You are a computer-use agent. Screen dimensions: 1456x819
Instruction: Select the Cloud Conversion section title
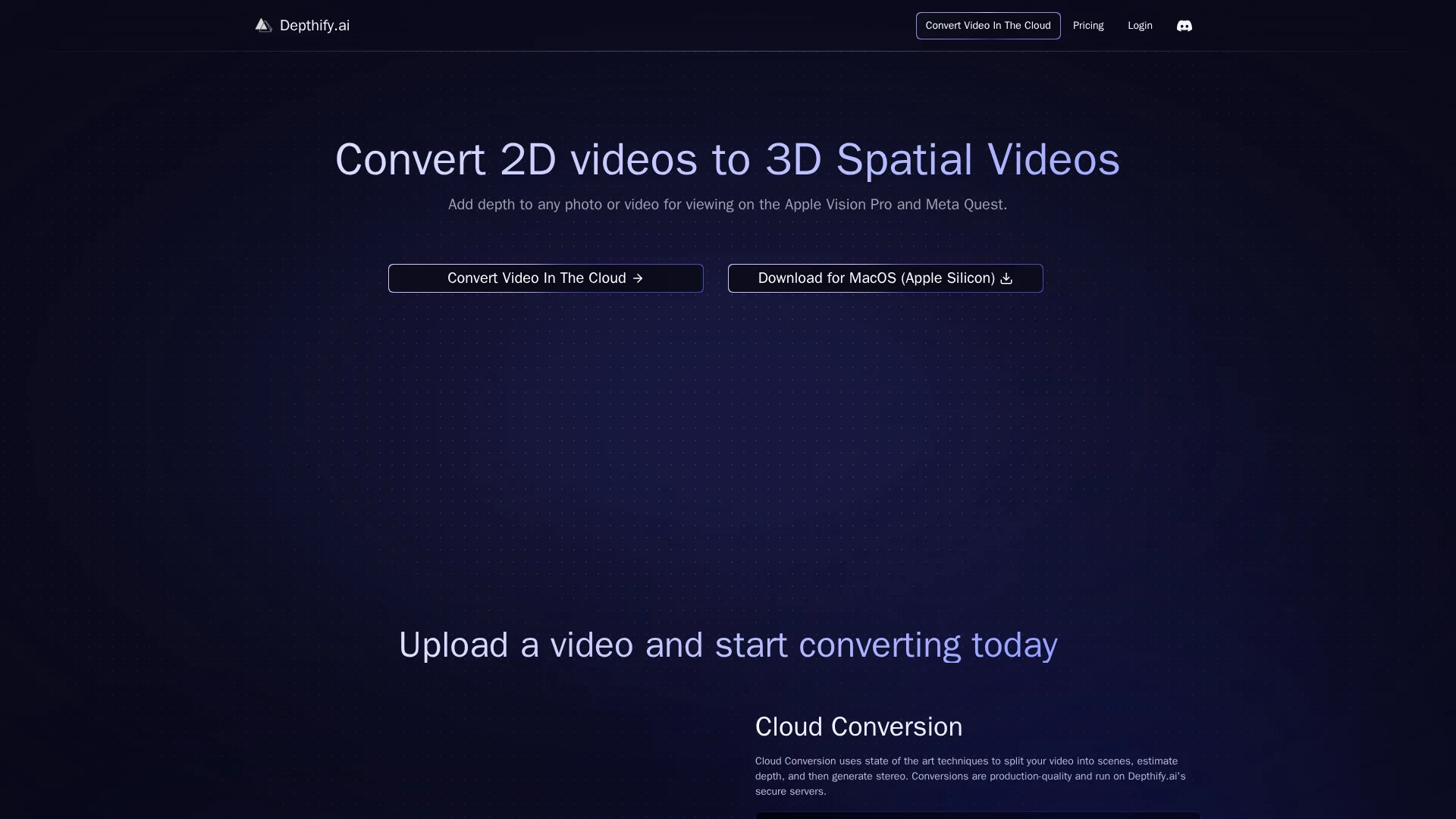tap(858, 726)
